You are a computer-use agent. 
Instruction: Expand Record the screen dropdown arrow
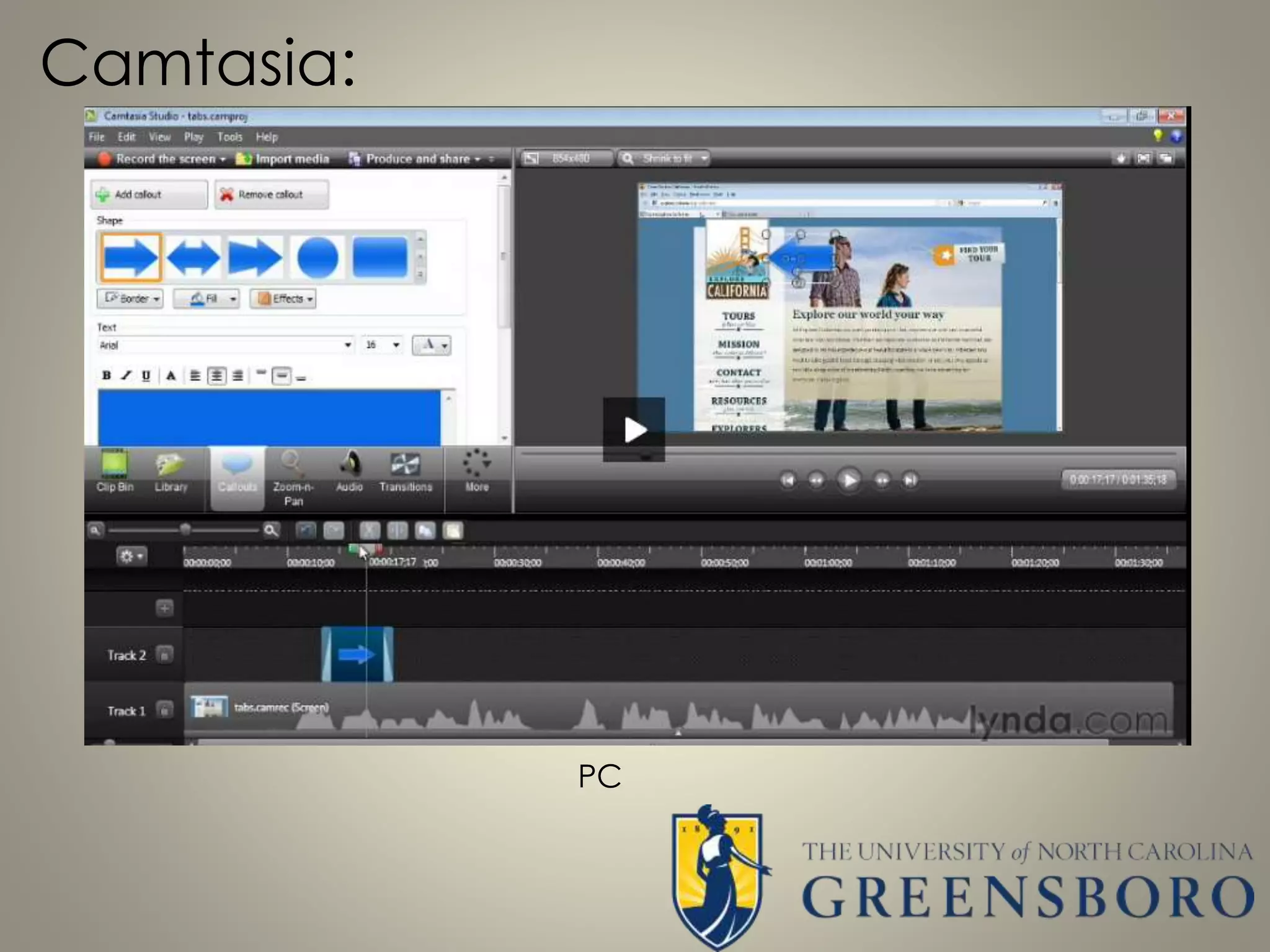tap(223, 159)
